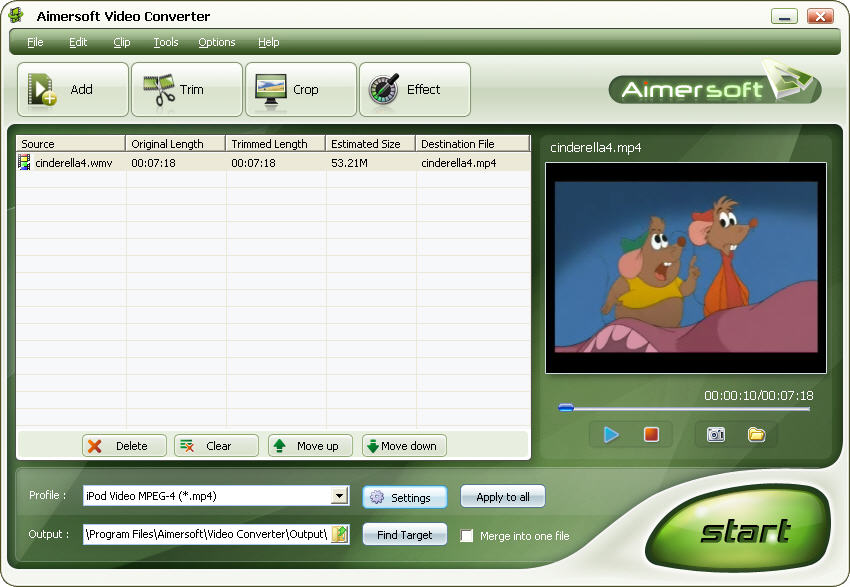Expand the Profile format dropdown
Viewport: 850px width, 587px height.
coord(339,496)
